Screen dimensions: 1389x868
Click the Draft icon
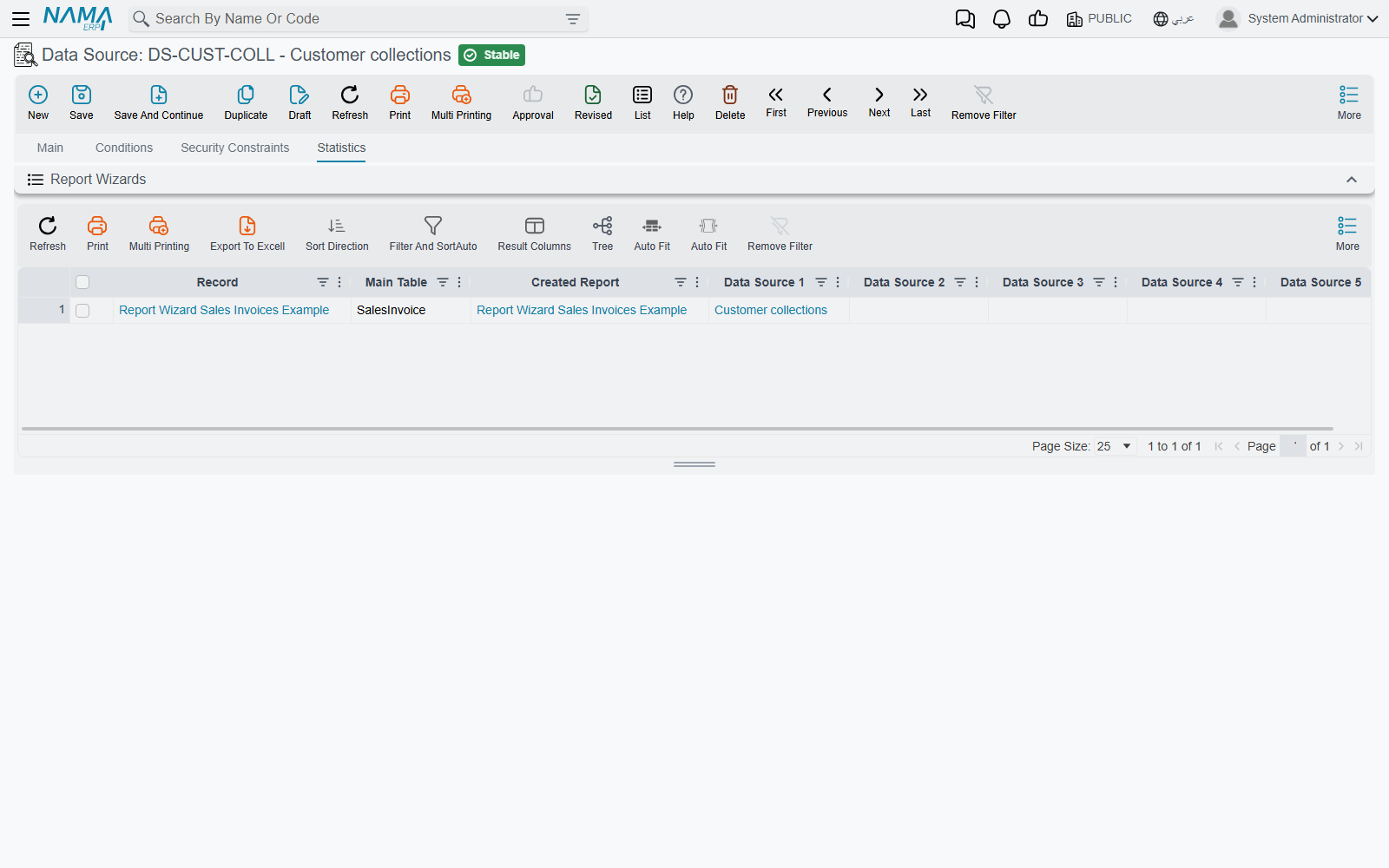300,95
